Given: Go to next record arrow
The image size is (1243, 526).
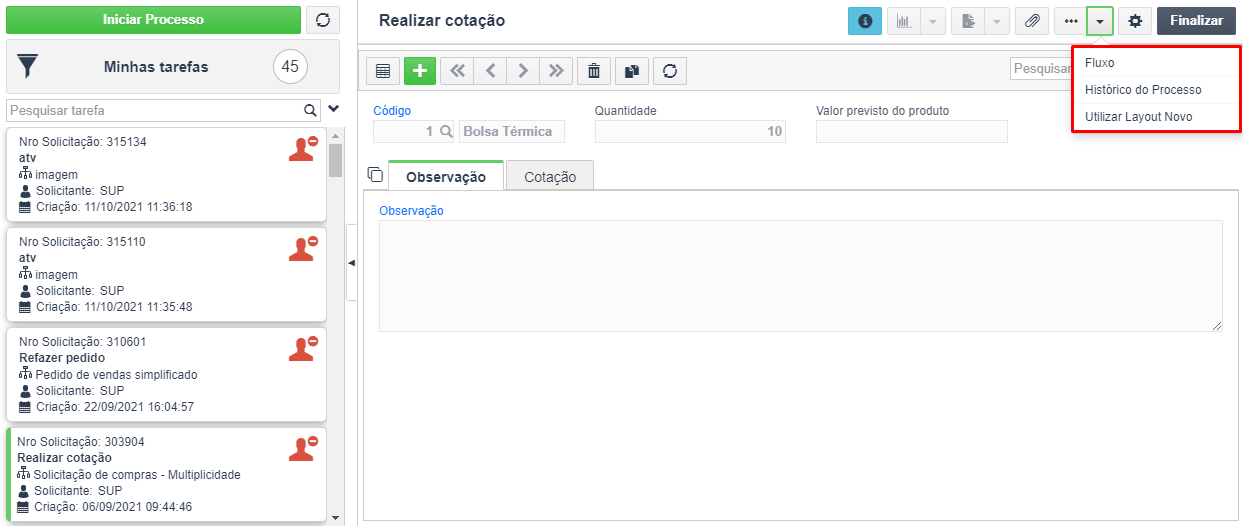Looking at the screenshot, I should (523, 70).
